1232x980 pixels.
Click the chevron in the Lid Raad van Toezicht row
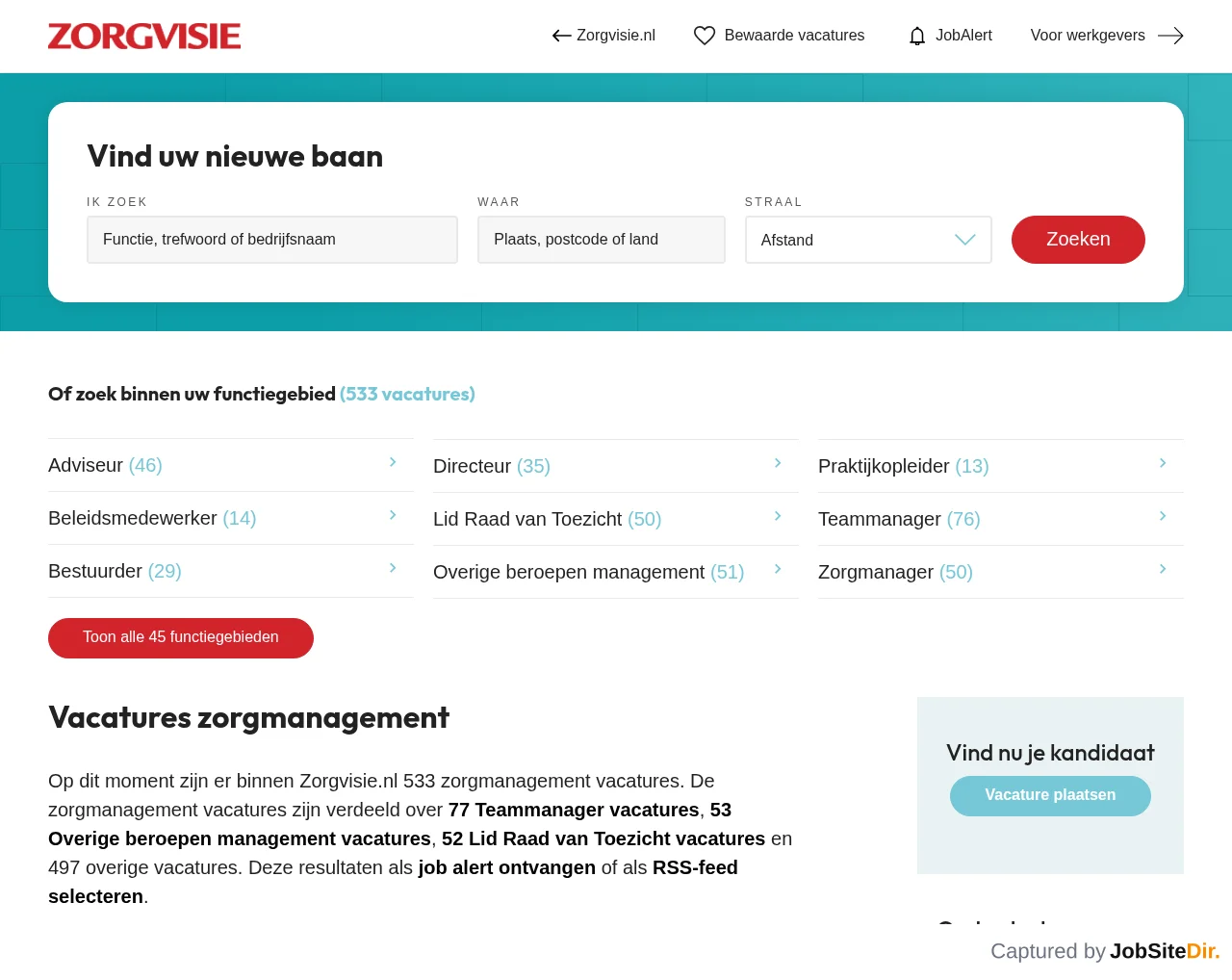click(778, 516)
